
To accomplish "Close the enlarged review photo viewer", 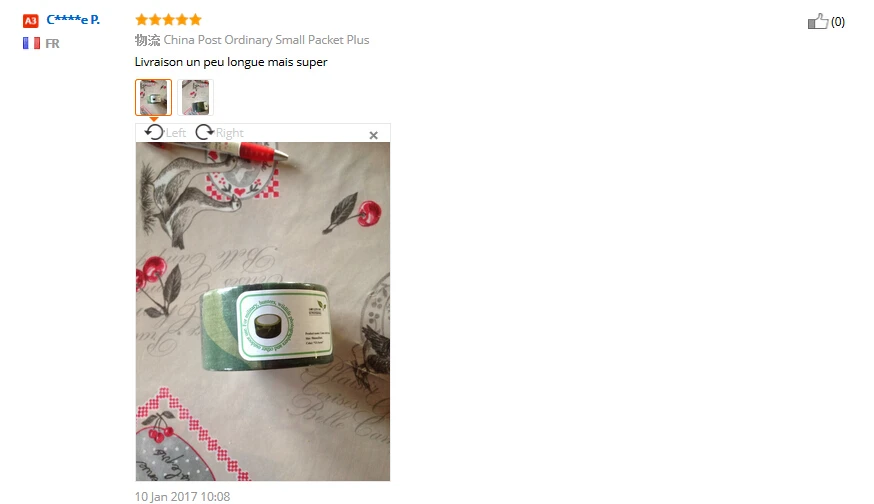I will (x=373, y=135).
